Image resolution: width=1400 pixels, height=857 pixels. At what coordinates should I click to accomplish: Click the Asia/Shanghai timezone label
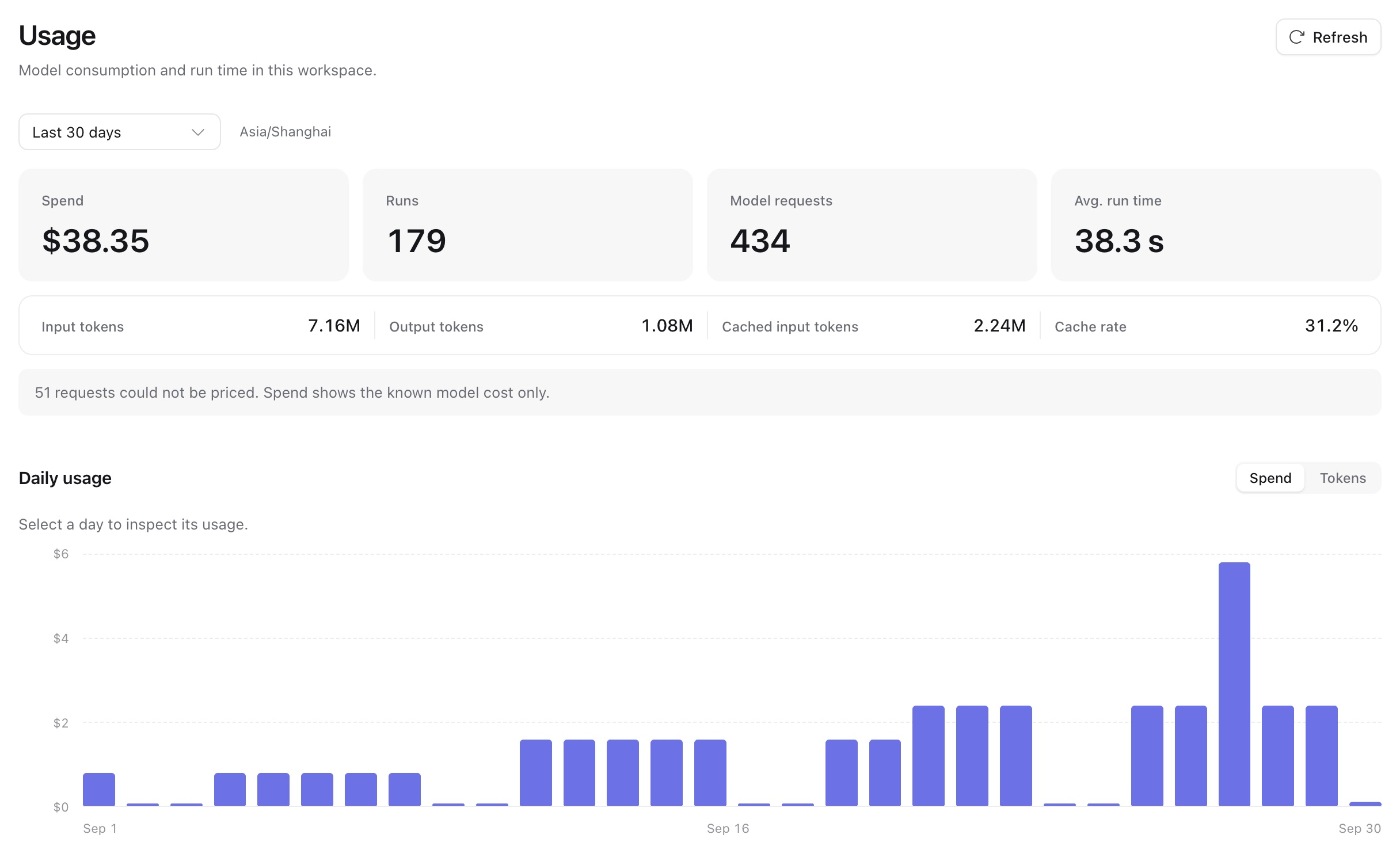[285, 132]
